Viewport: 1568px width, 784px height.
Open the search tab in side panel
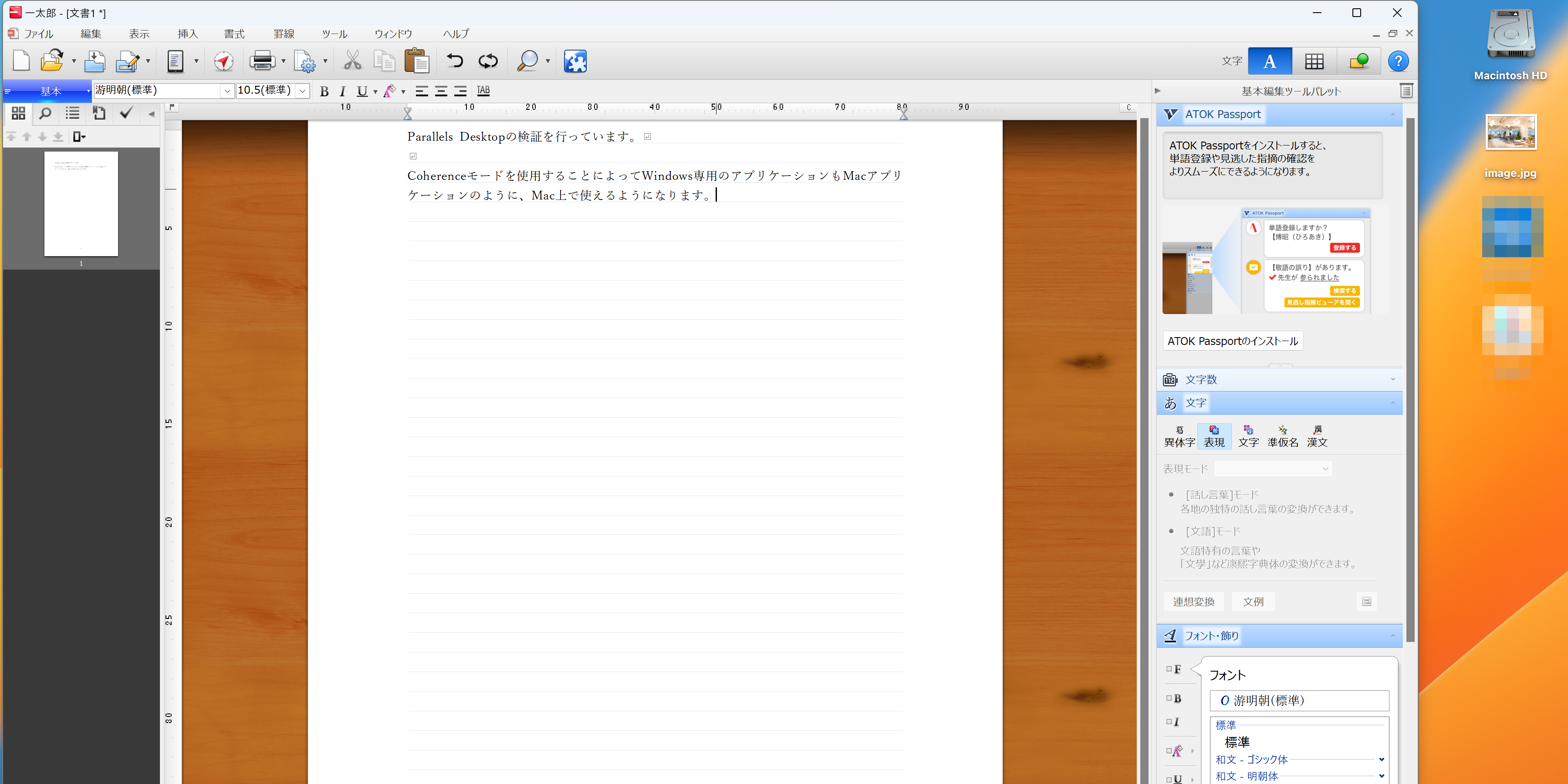(x=45, y=113)
